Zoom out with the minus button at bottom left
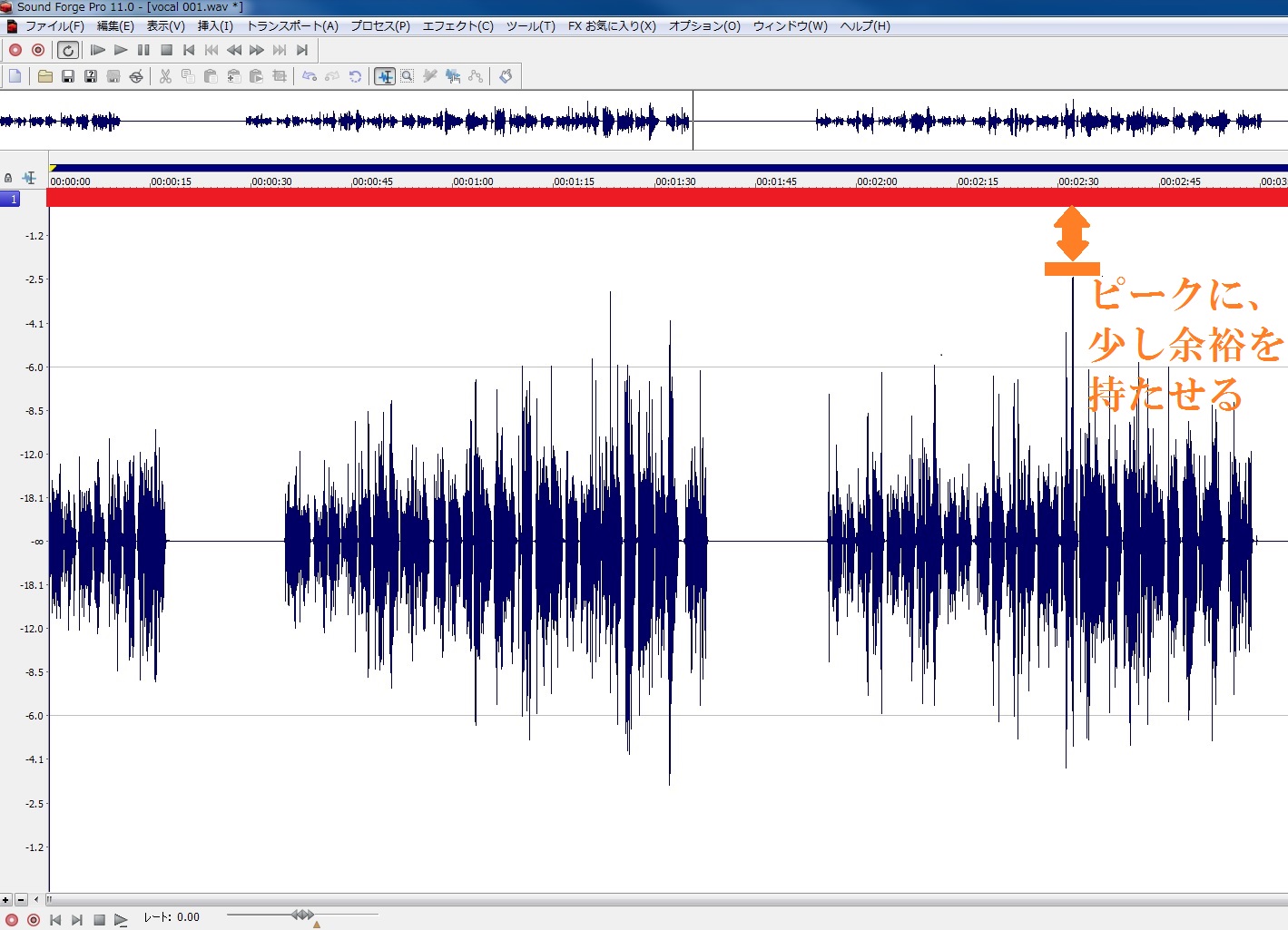The height and width of the screenshot is (930, 1288). point(21,900)
